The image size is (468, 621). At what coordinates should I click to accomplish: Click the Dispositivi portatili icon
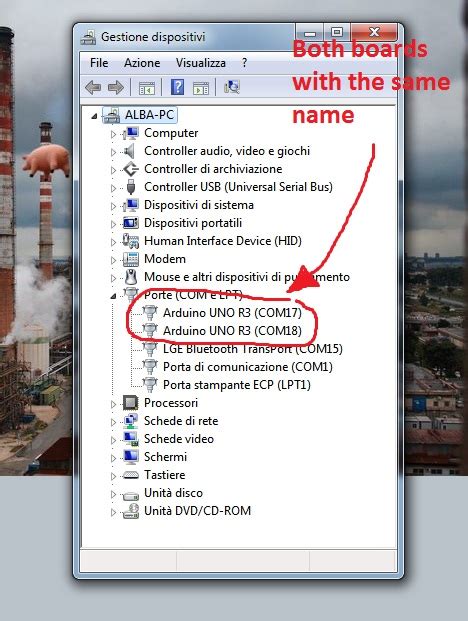pyautogui.click(x=131, y=223)
